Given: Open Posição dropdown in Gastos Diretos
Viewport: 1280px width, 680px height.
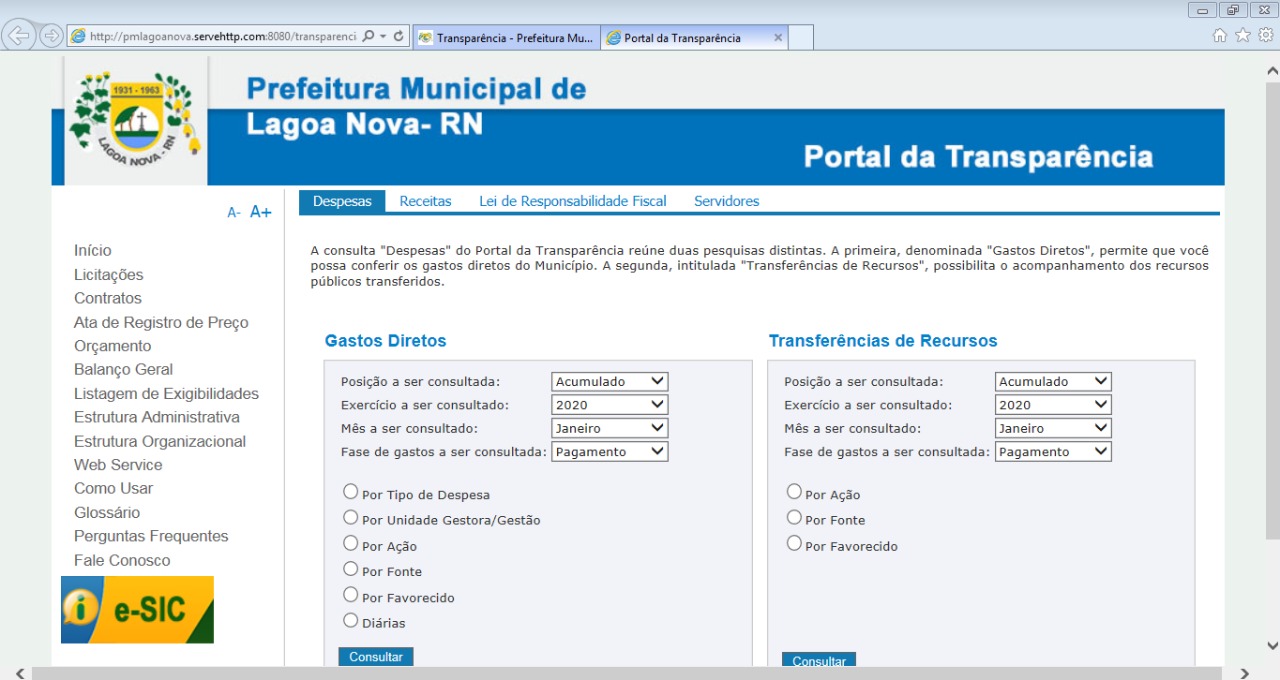Looking at the screenshot, I should coord(610,381).
